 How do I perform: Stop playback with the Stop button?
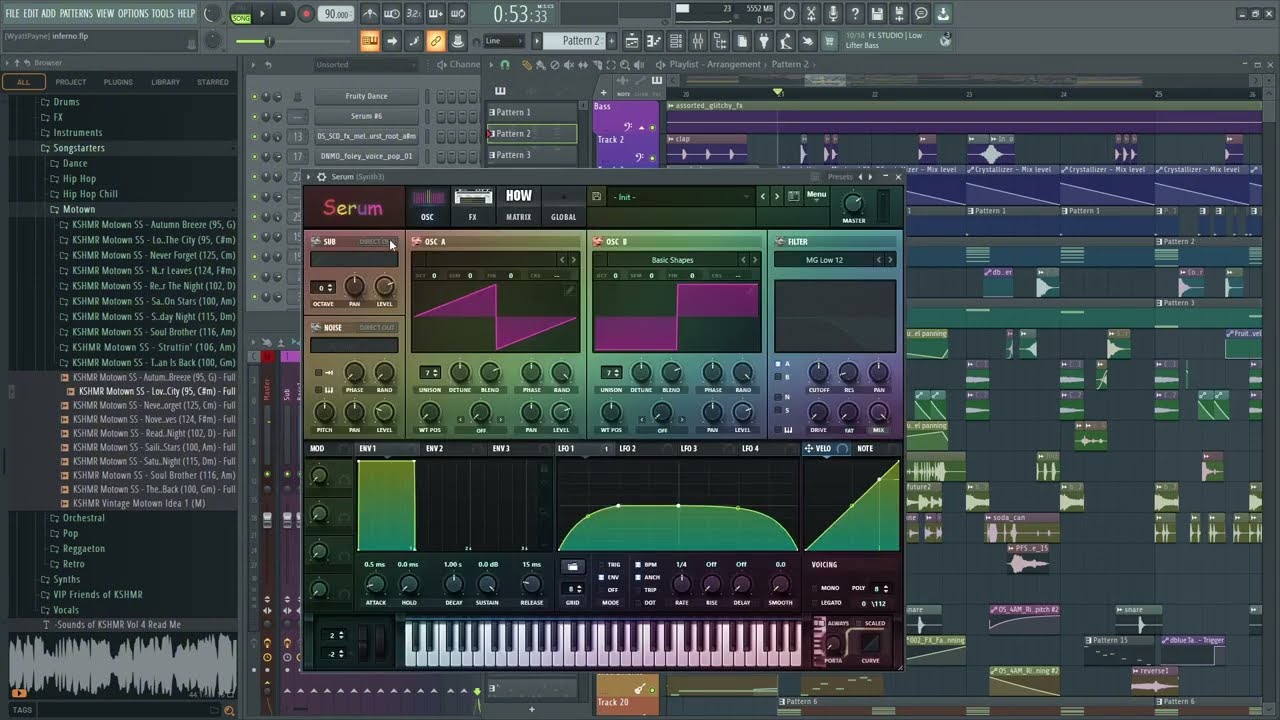click(284, 14)
